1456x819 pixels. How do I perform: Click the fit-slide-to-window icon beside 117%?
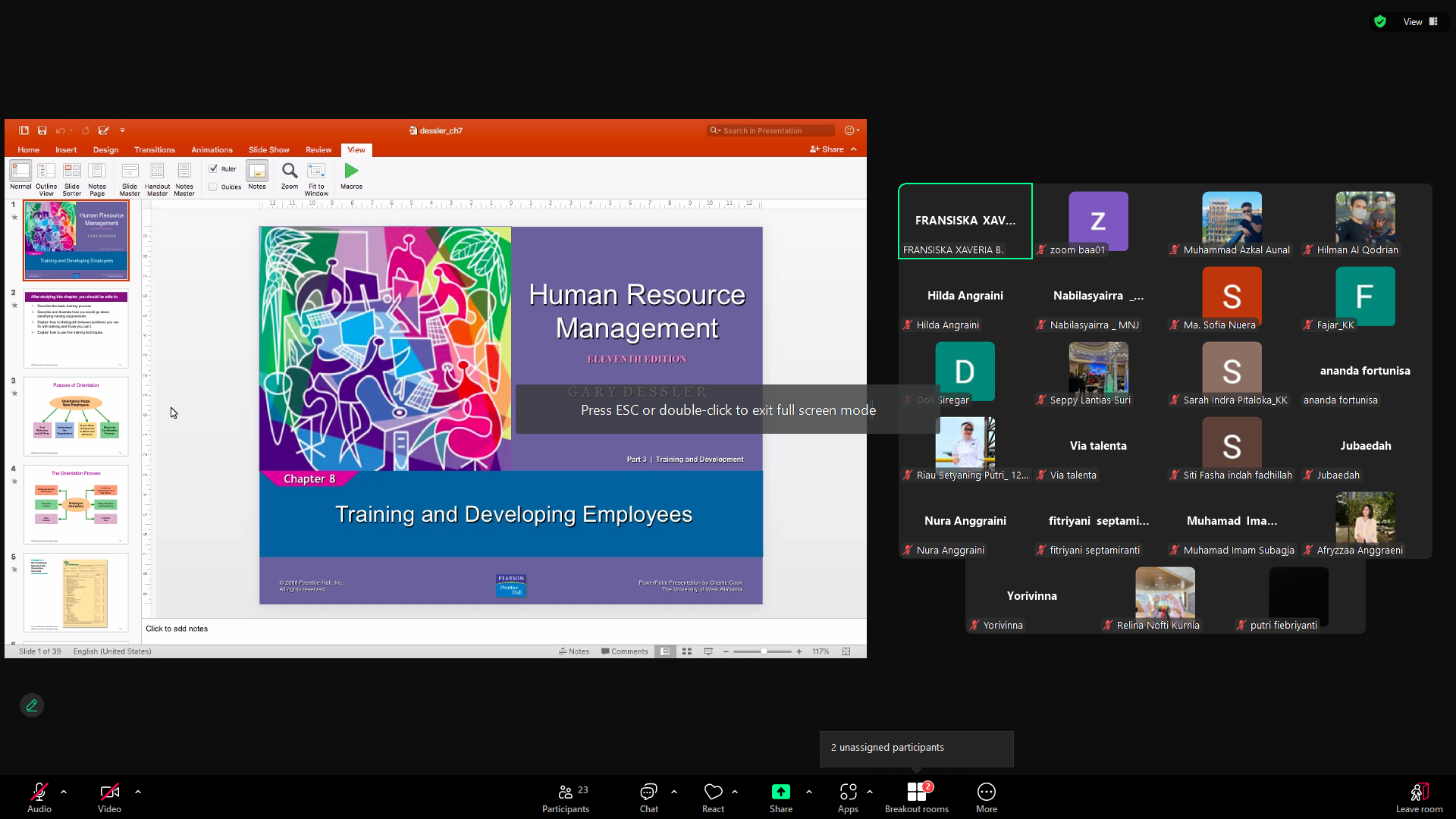click(x=846, y=651)
